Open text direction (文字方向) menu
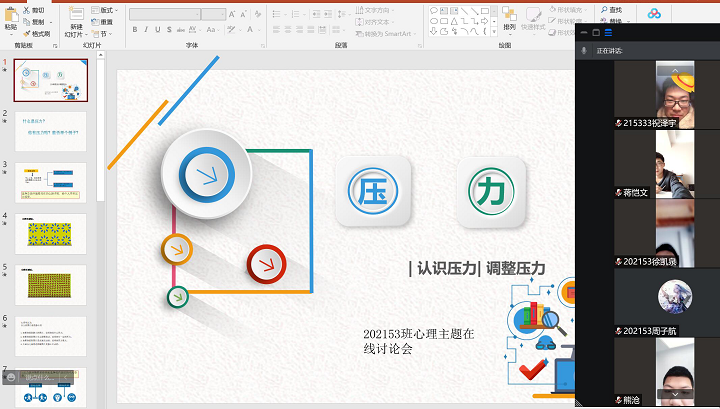The image size is (720, 409). 375,10
